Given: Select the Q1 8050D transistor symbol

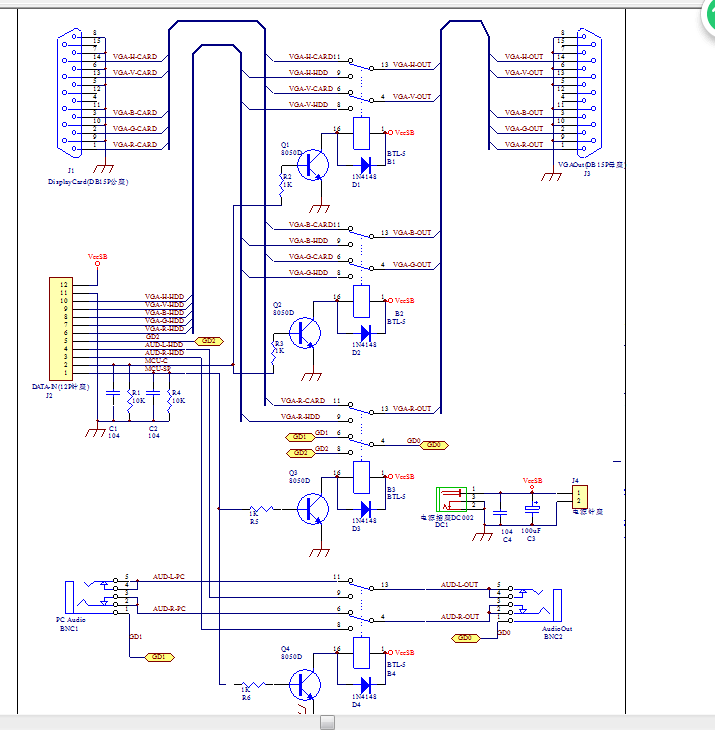Looking at the screenshot, I should pyautogui.click(x=315, y=163).
